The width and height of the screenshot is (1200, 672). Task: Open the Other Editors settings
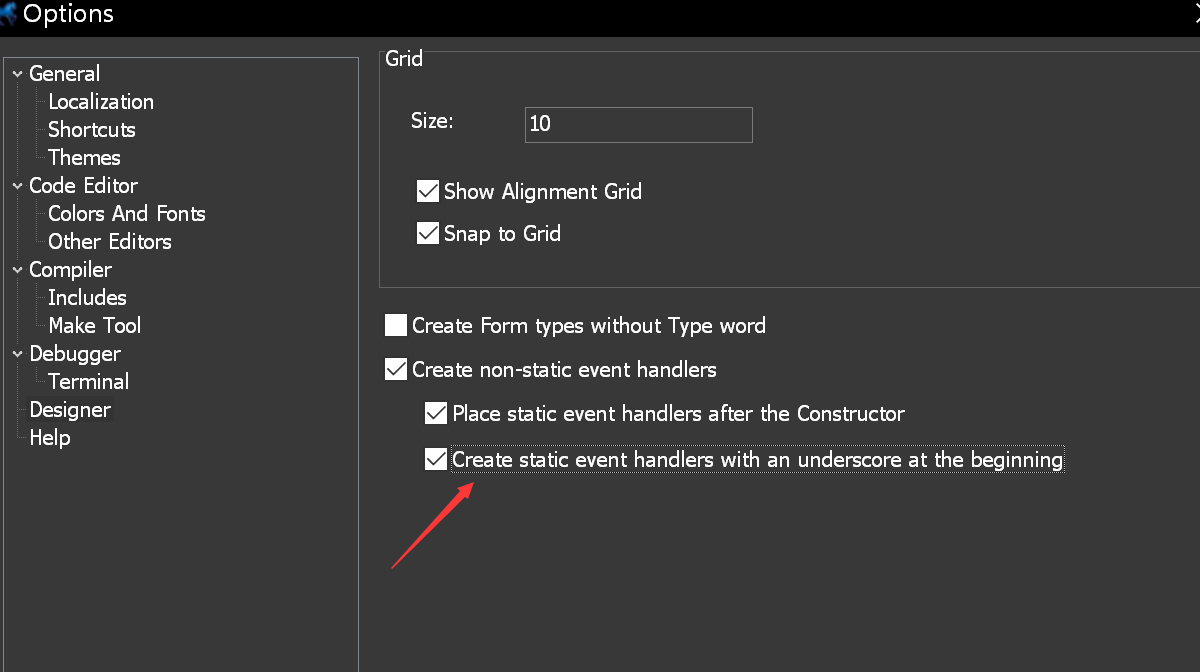[109, 241]
